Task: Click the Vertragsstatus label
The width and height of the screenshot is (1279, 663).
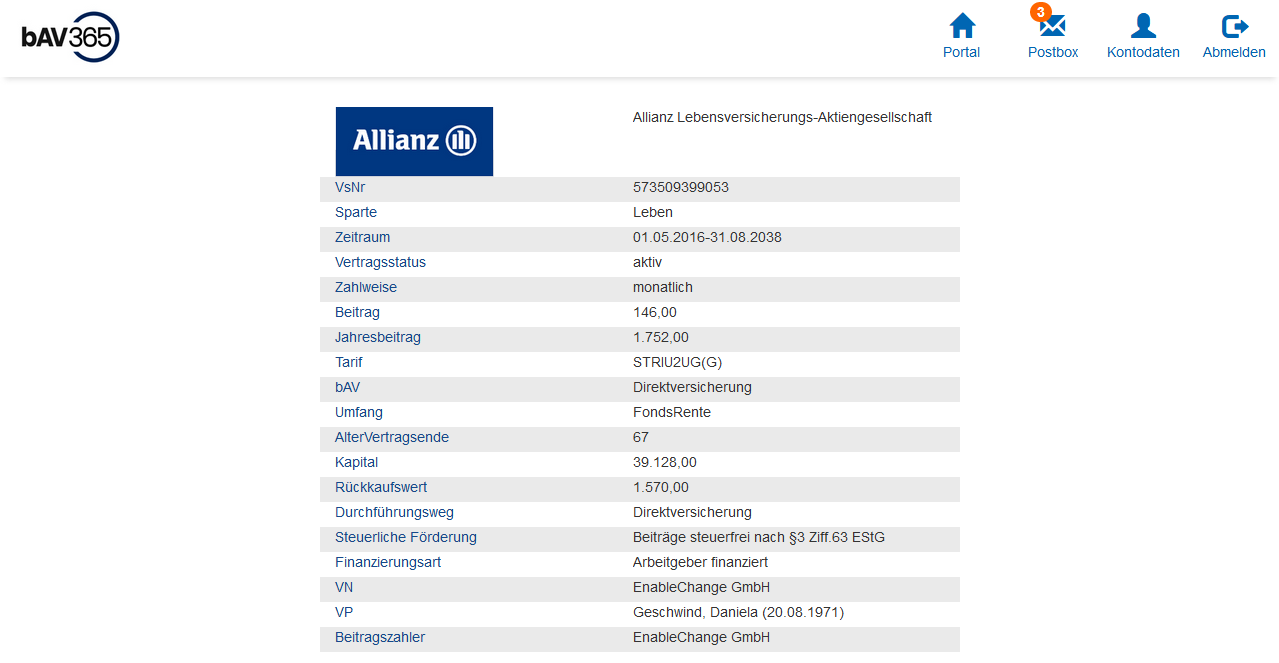Action: 380,263
